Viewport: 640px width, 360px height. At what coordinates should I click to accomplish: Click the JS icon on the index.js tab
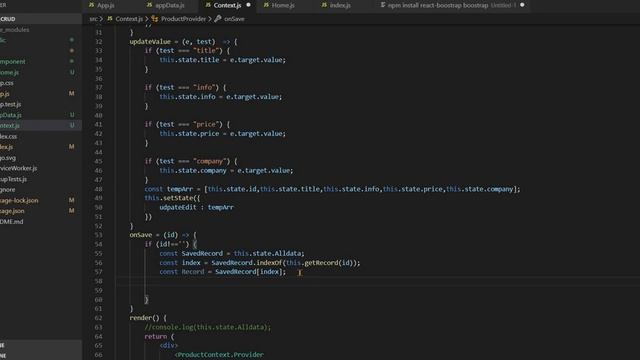(x=324, y=5)
